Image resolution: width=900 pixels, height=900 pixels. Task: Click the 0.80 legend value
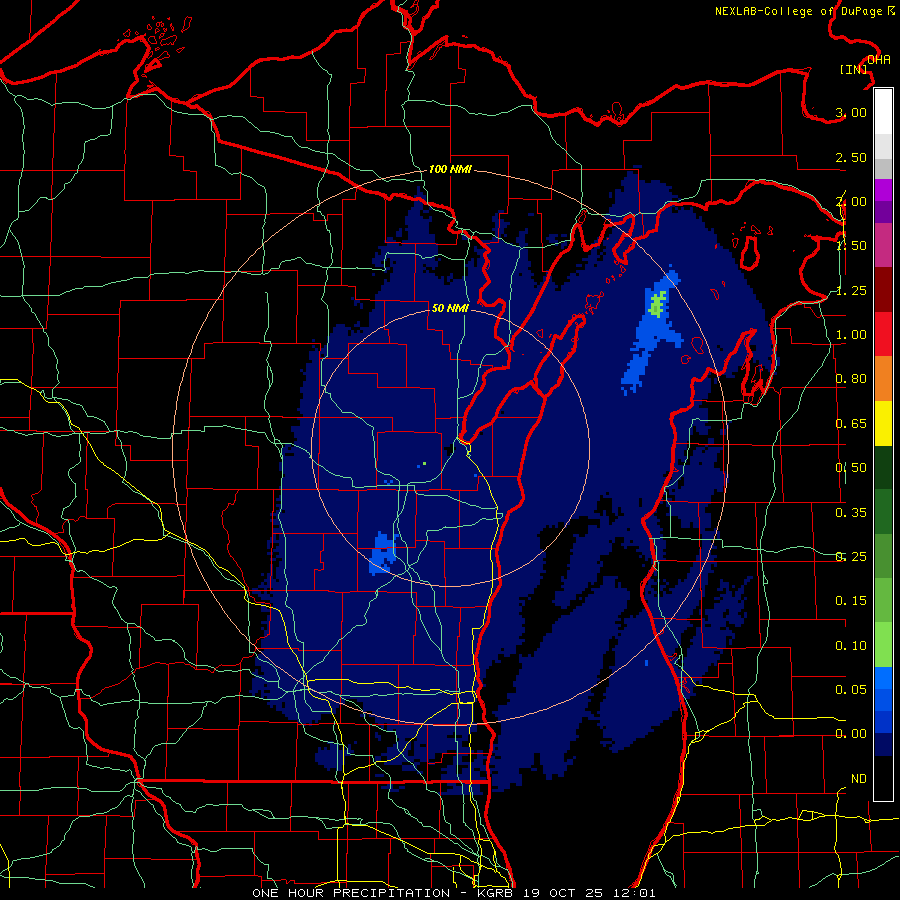[851, 379]
